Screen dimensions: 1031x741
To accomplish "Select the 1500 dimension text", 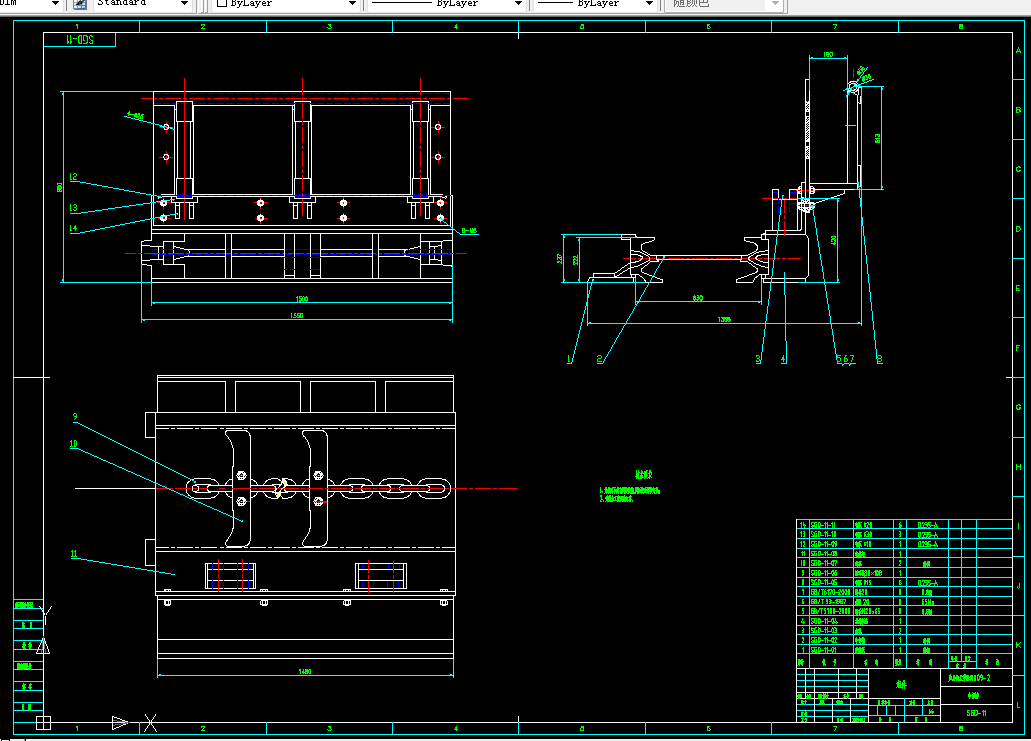I will point(302,299).
